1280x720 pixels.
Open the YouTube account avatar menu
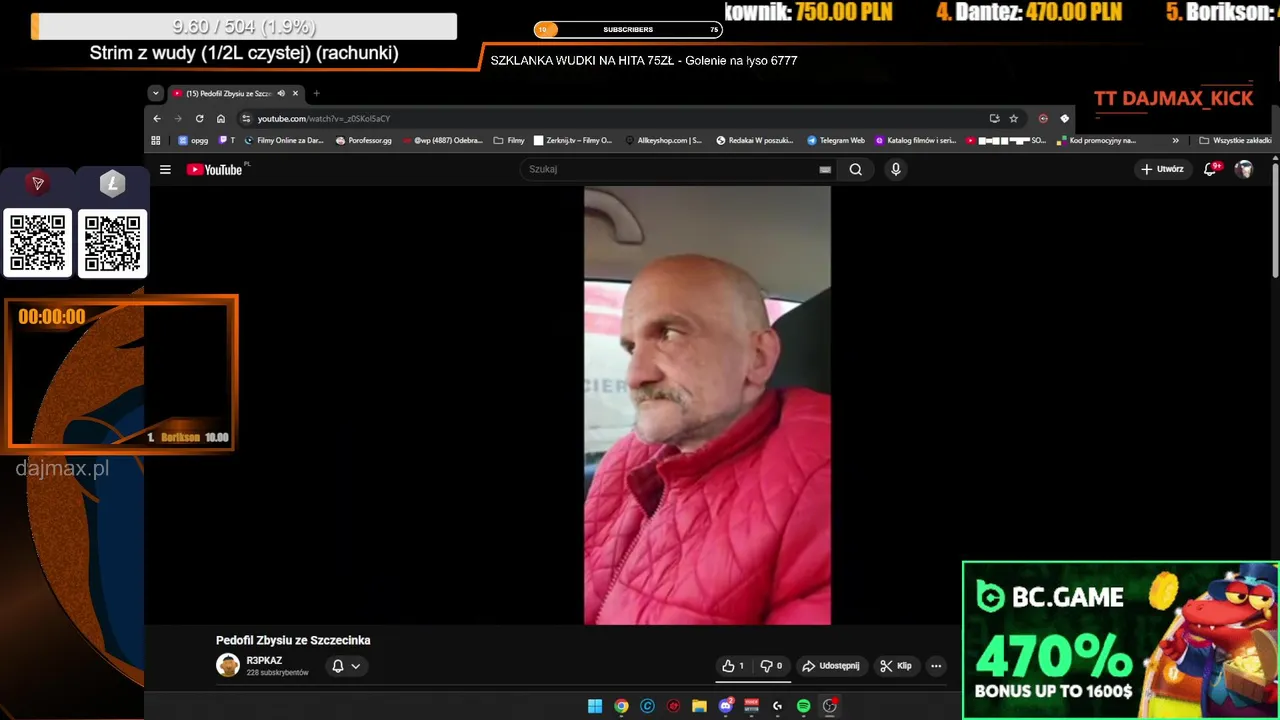coord(1244,169)
